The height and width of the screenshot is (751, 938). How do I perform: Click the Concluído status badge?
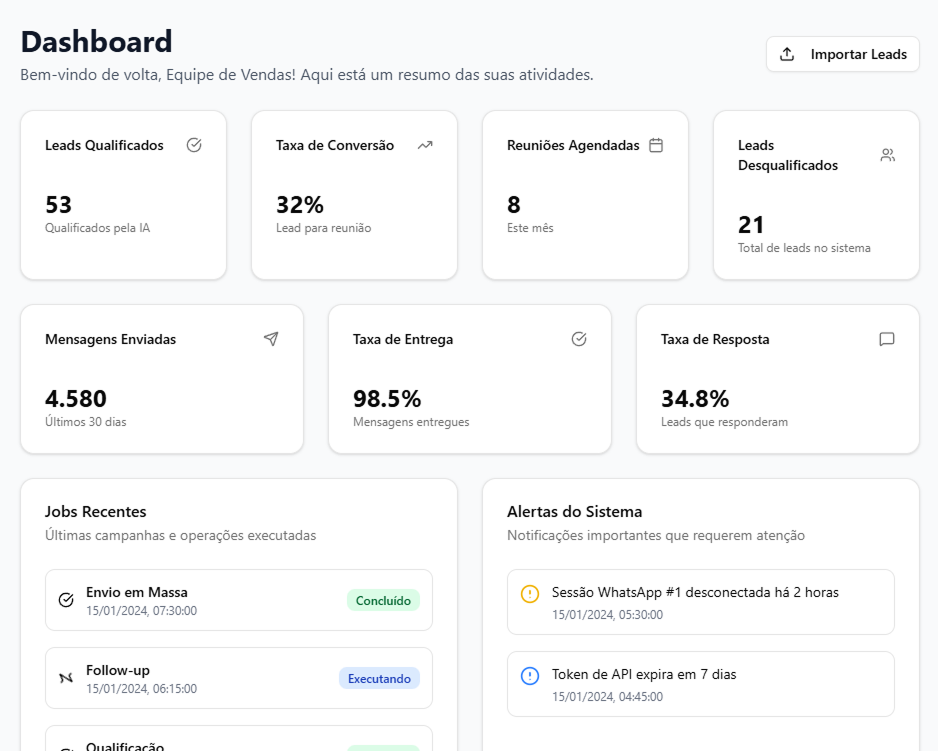point(383,601)
